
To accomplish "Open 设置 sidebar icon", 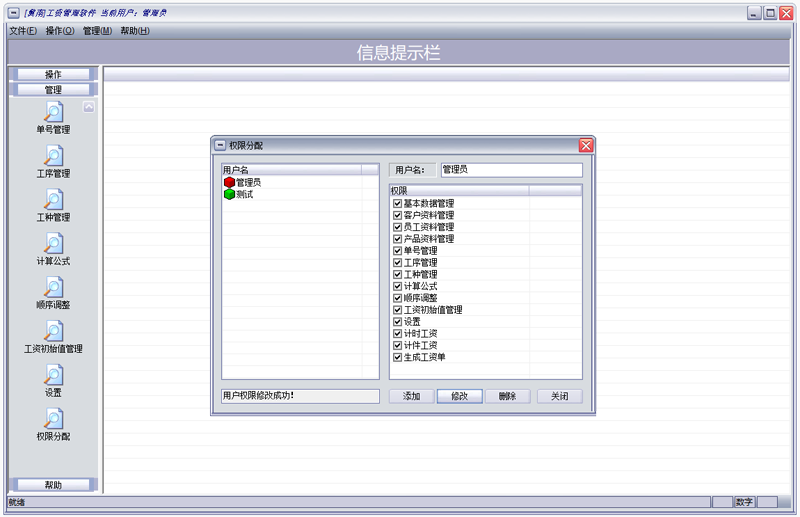I will click(54, 376).
